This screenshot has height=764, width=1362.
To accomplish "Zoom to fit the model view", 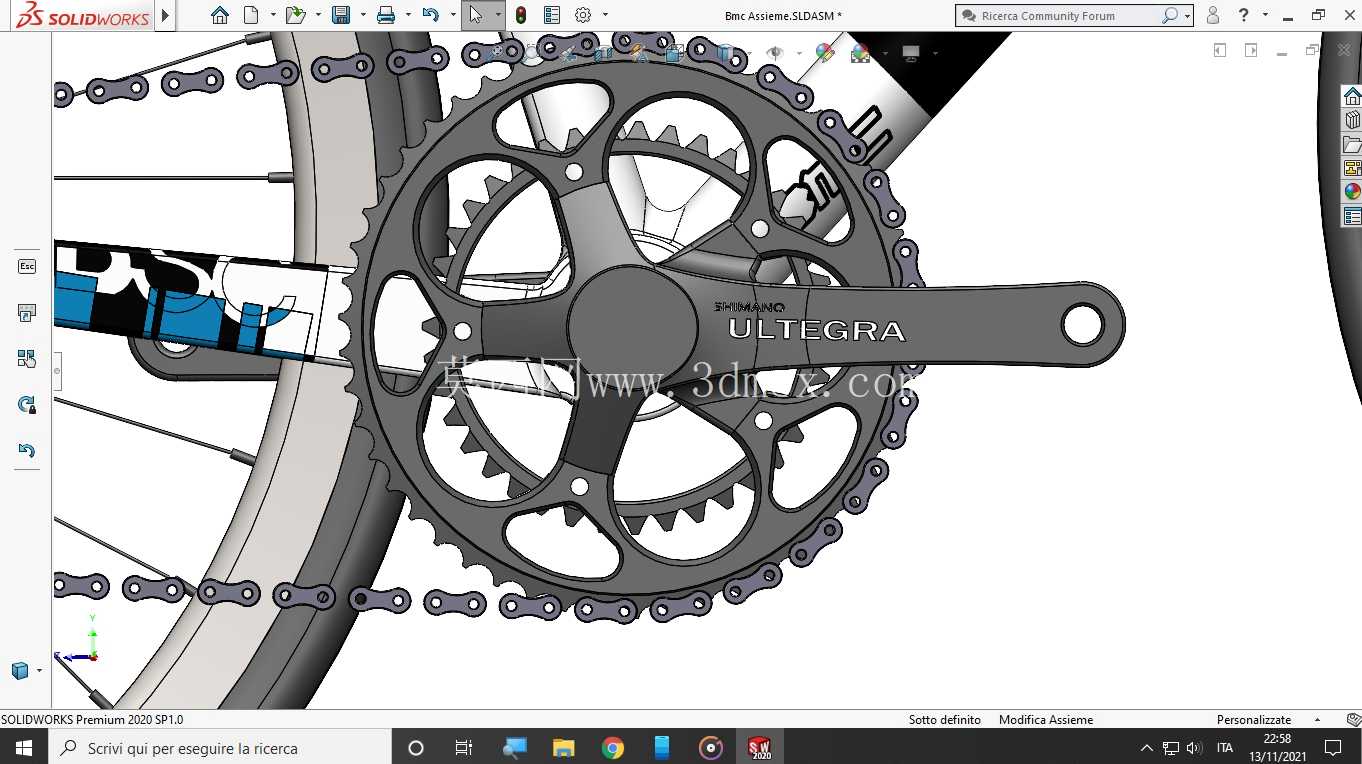I will click(497, 53).
